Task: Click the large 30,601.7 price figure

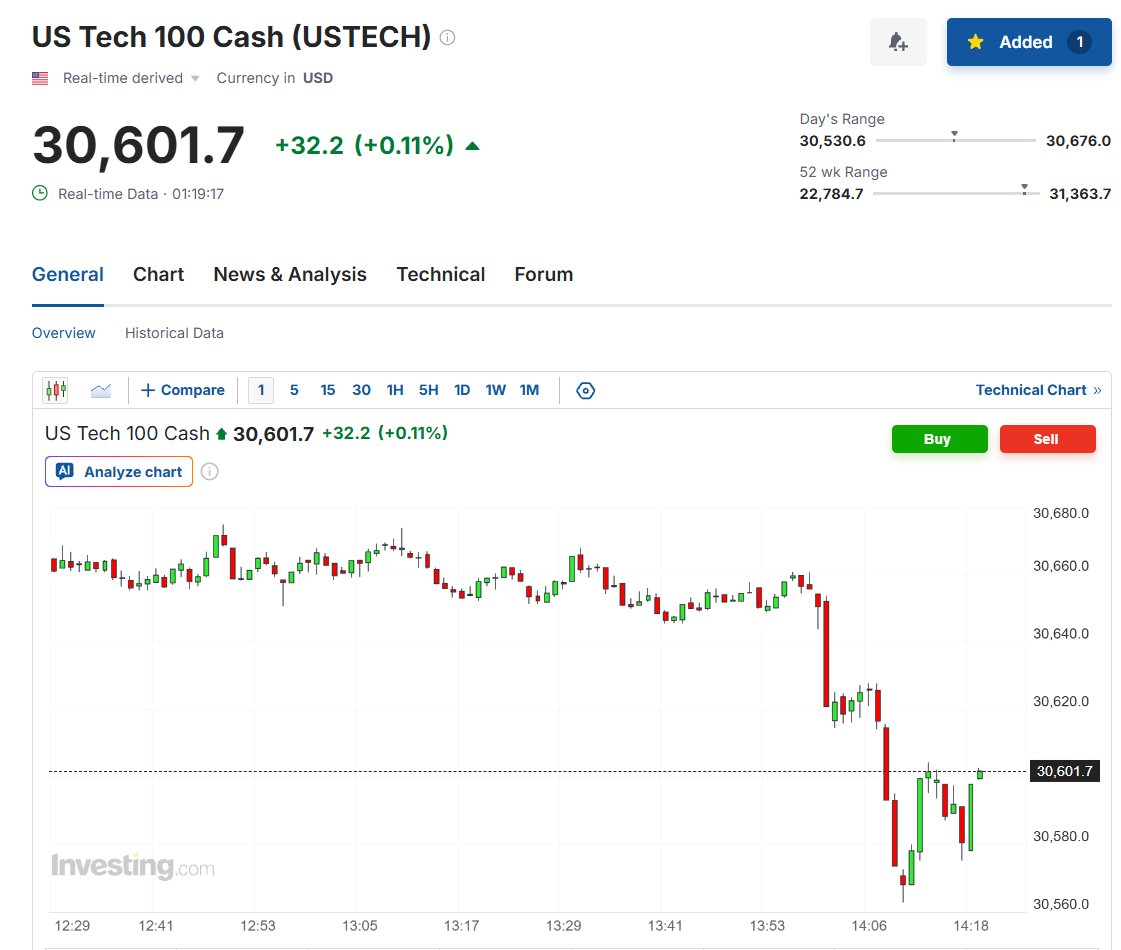Action: click(x=139, y=145)
